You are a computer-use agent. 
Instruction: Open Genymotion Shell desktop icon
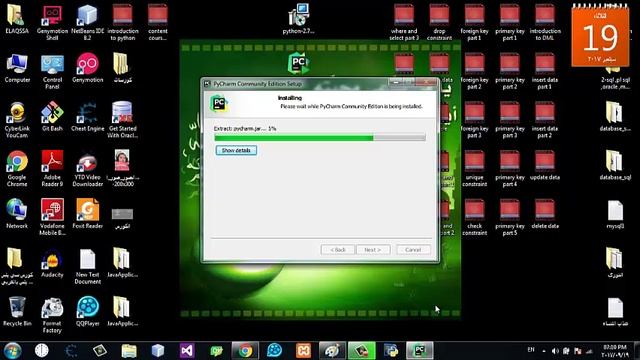(x=52, y=23)
